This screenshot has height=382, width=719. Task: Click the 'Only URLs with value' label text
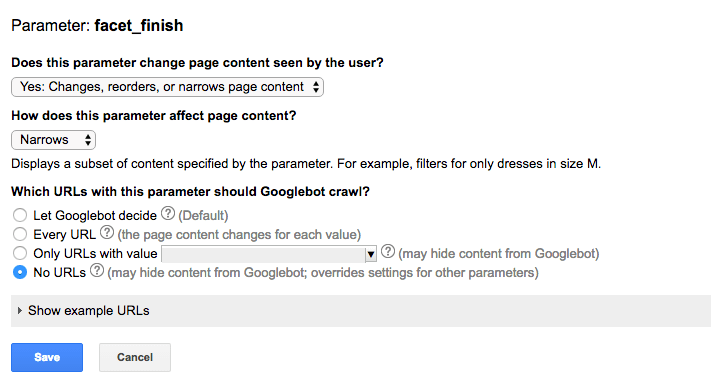click(x=95, y=254)
